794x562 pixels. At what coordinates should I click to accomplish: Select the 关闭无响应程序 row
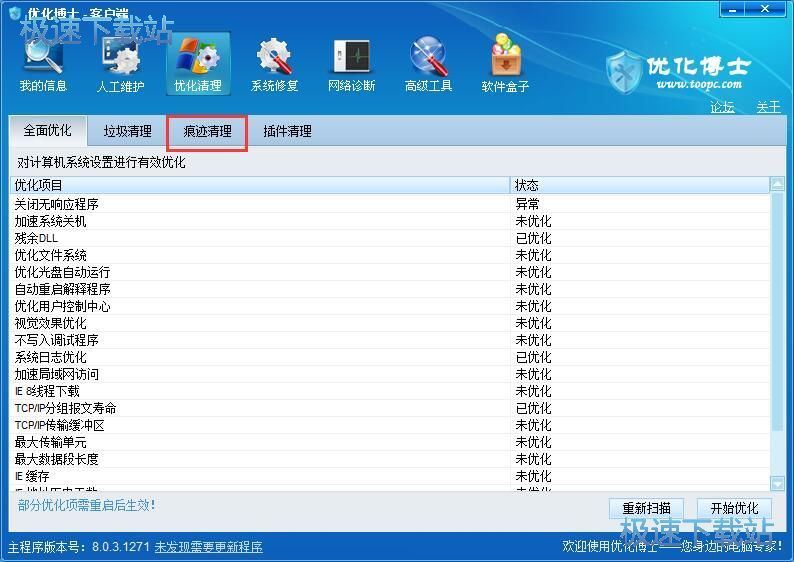tap(389, 204)
